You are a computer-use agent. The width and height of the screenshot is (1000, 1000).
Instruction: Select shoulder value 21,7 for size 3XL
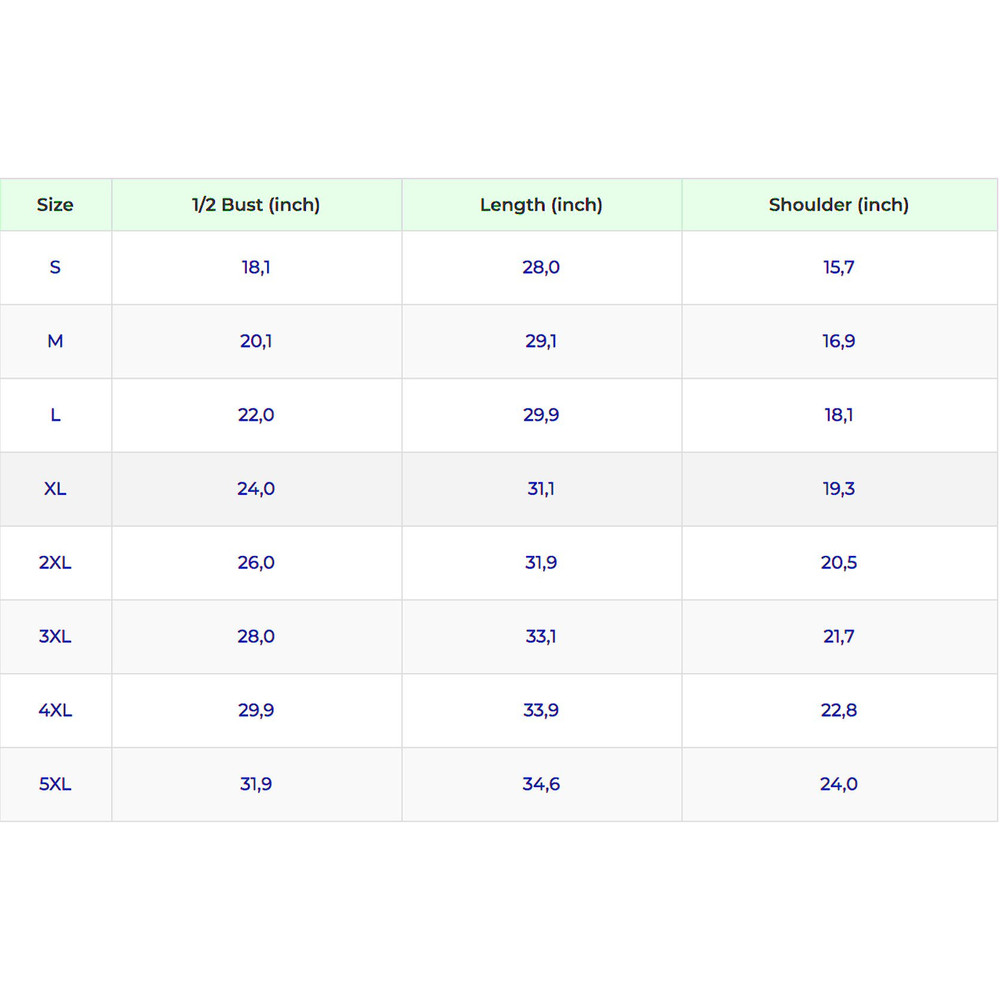[838, 636]
